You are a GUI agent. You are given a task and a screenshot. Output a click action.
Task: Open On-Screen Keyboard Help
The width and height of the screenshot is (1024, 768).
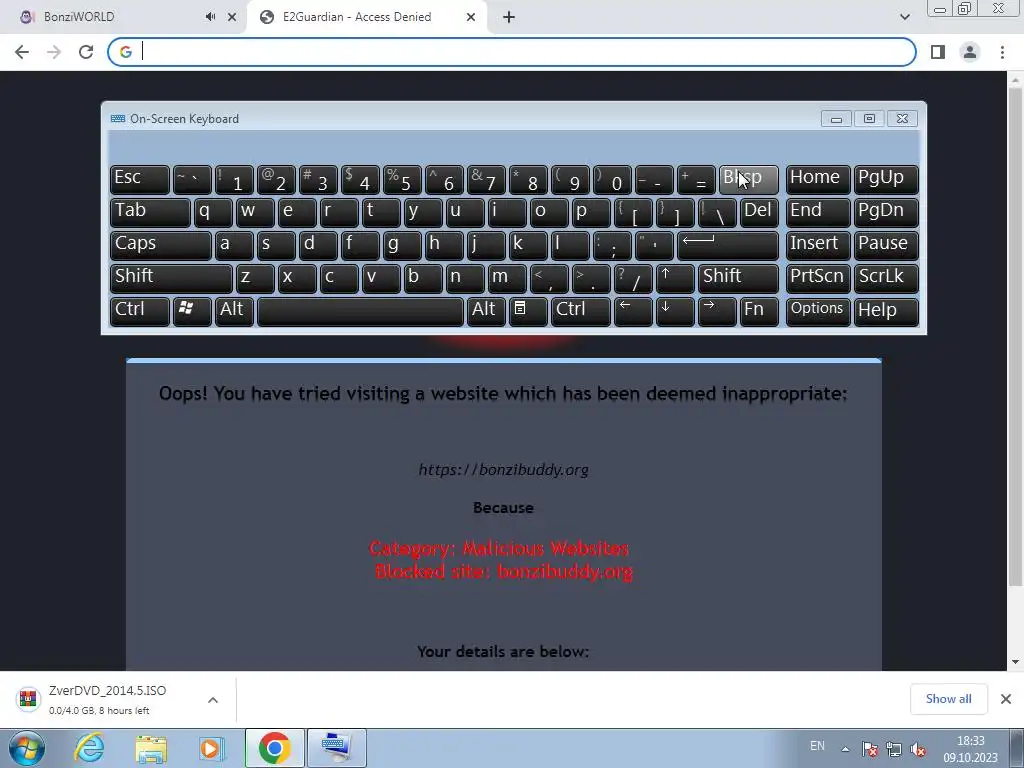coord(886,312)
